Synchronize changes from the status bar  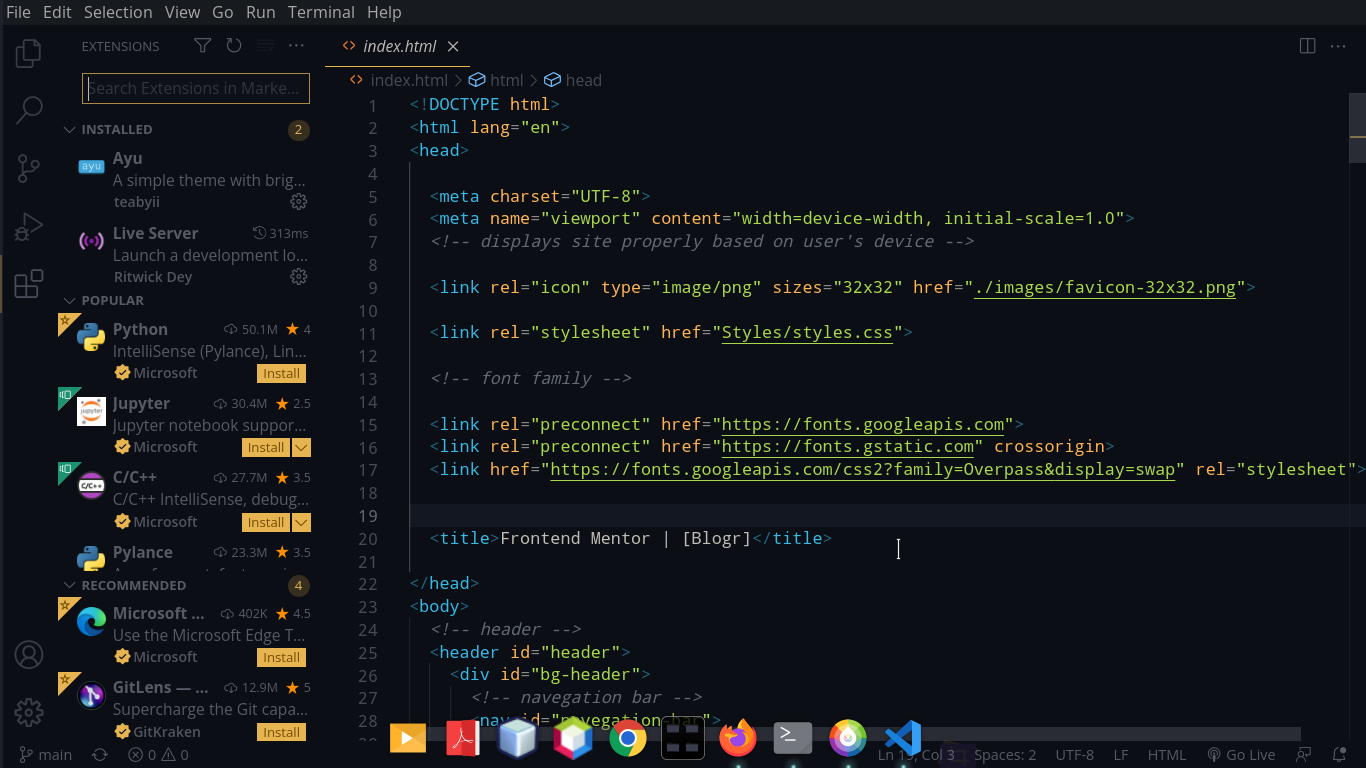100,755
